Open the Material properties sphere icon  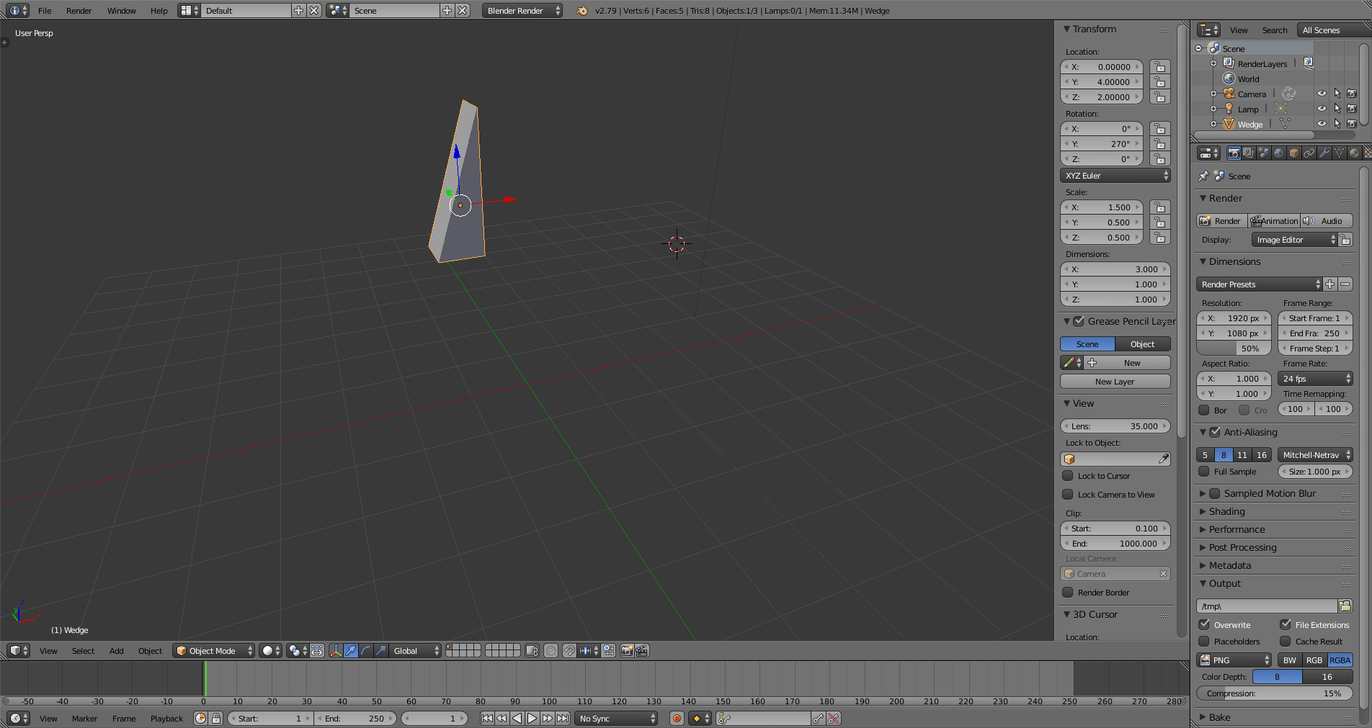point(1354,152)
